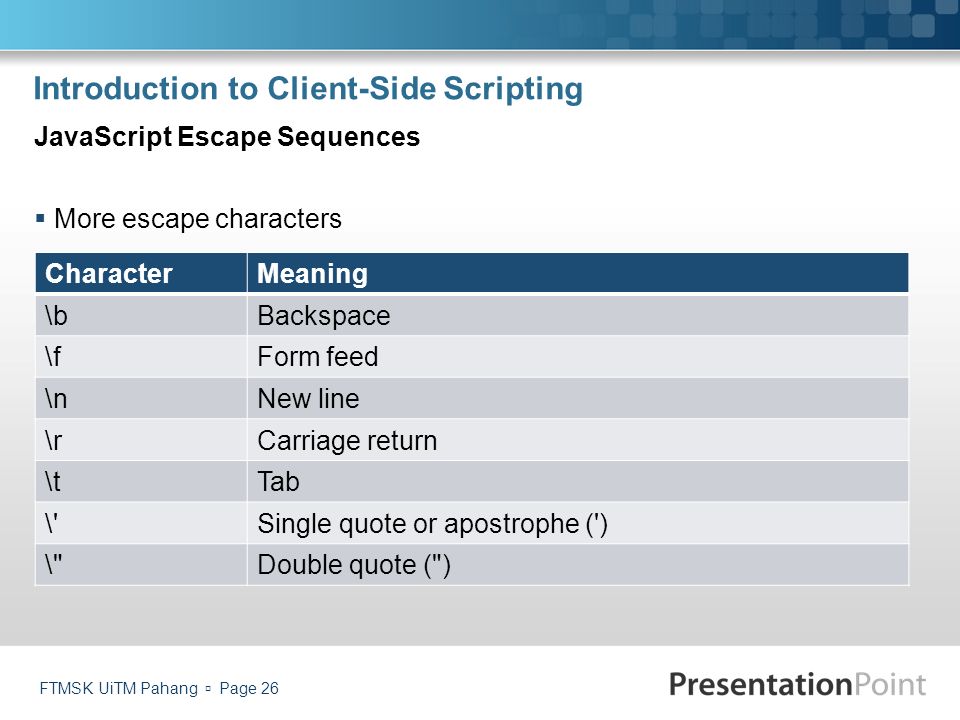Click the Double quote meaning cell
The width and height of the screenshot is (960, 720).
tap(578, 565)
